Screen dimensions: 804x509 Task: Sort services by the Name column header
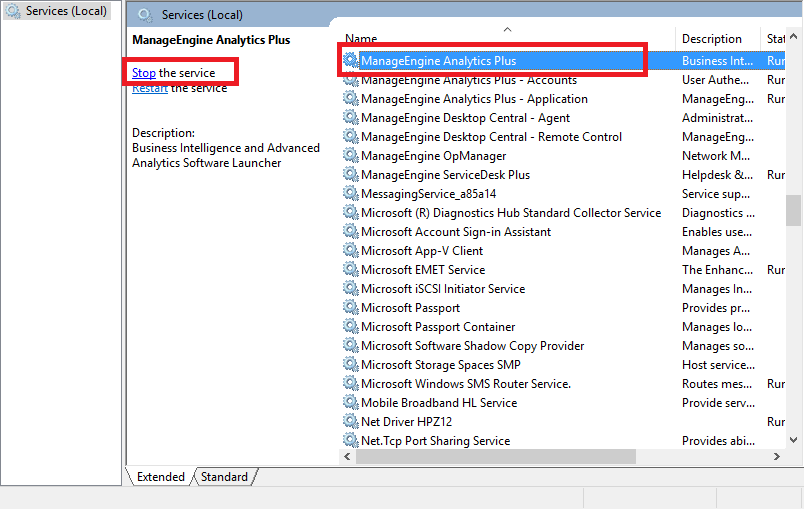[x=362, y=39]
